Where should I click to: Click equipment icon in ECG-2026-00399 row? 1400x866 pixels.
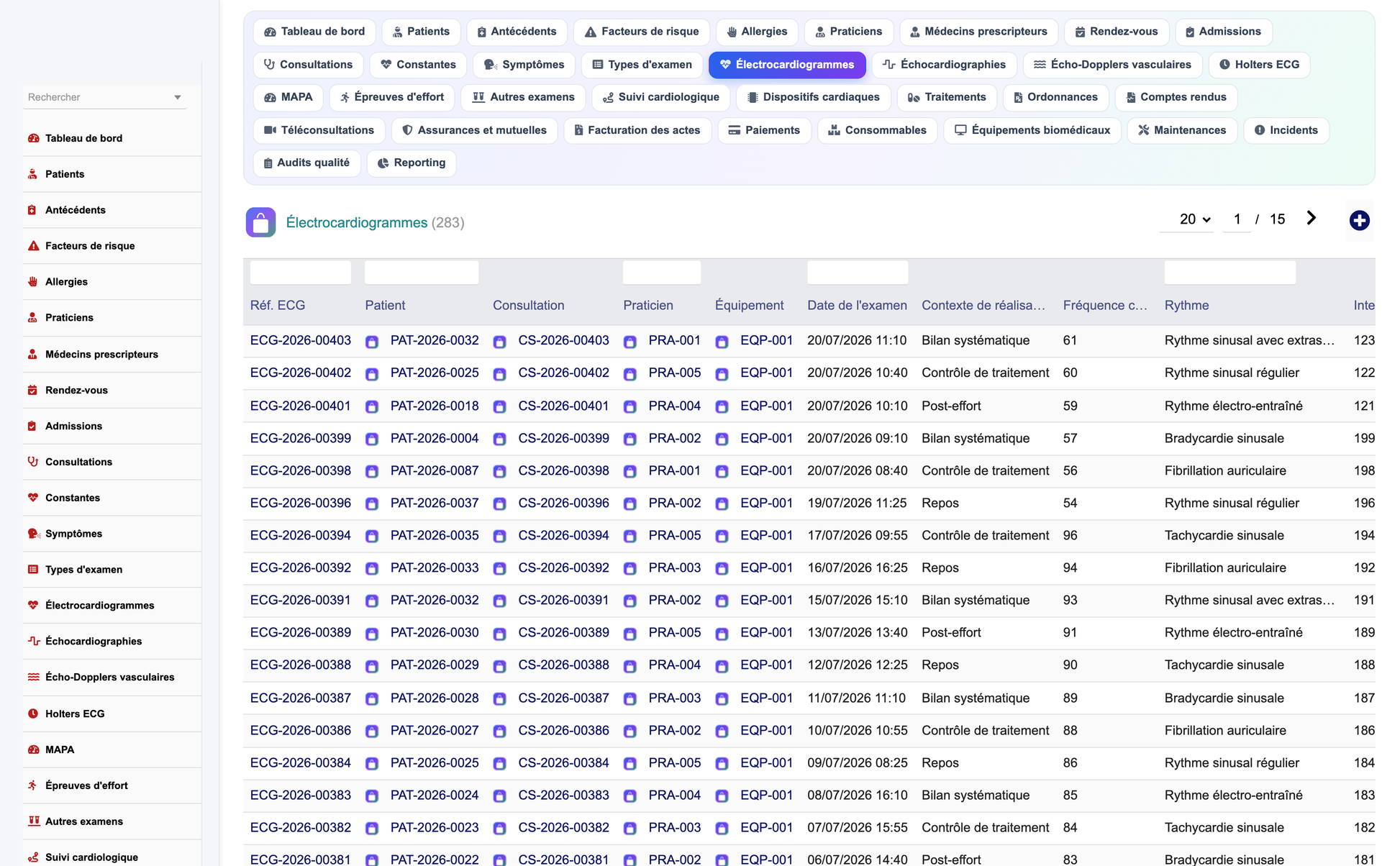(722, 439)
